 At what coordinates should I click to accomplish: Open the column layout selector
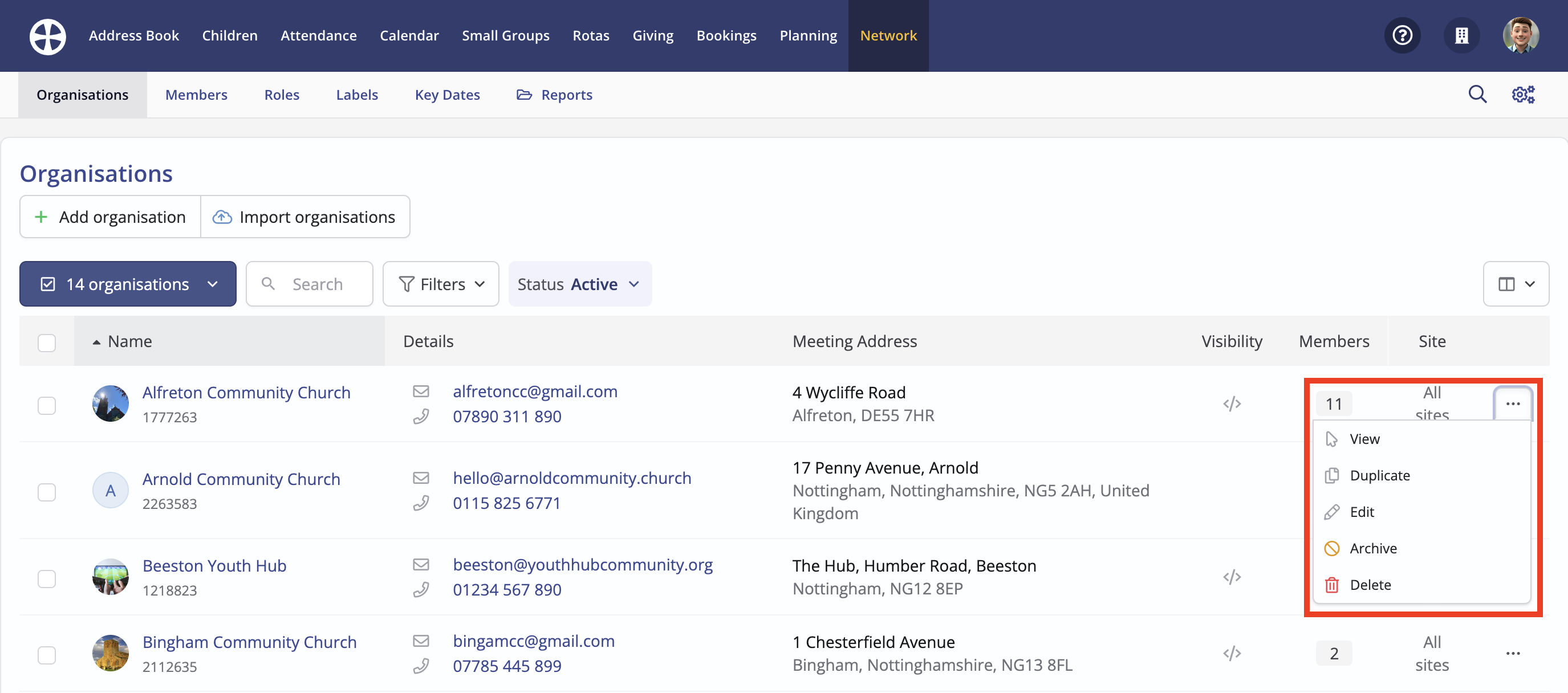(1515, 284)
